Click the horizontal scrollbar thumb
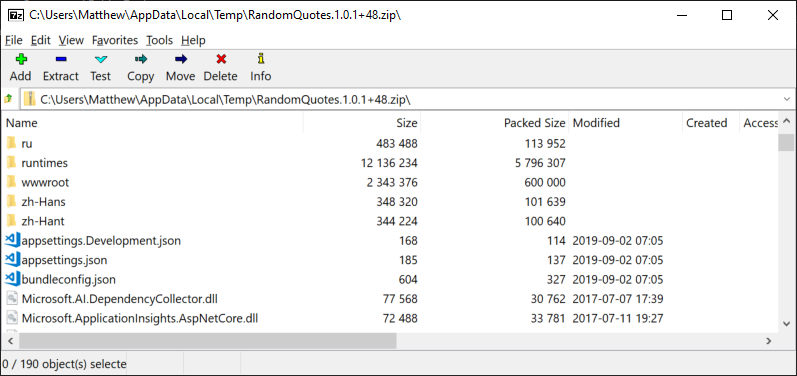 point(207,341)
